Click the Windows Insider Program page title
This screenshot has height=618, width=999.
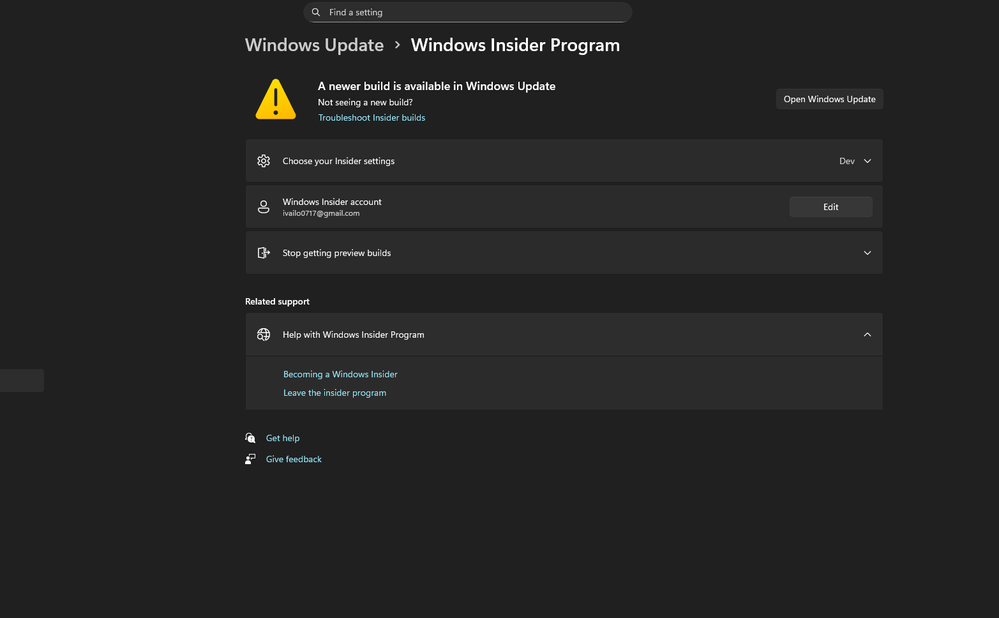tap(515, 45)
